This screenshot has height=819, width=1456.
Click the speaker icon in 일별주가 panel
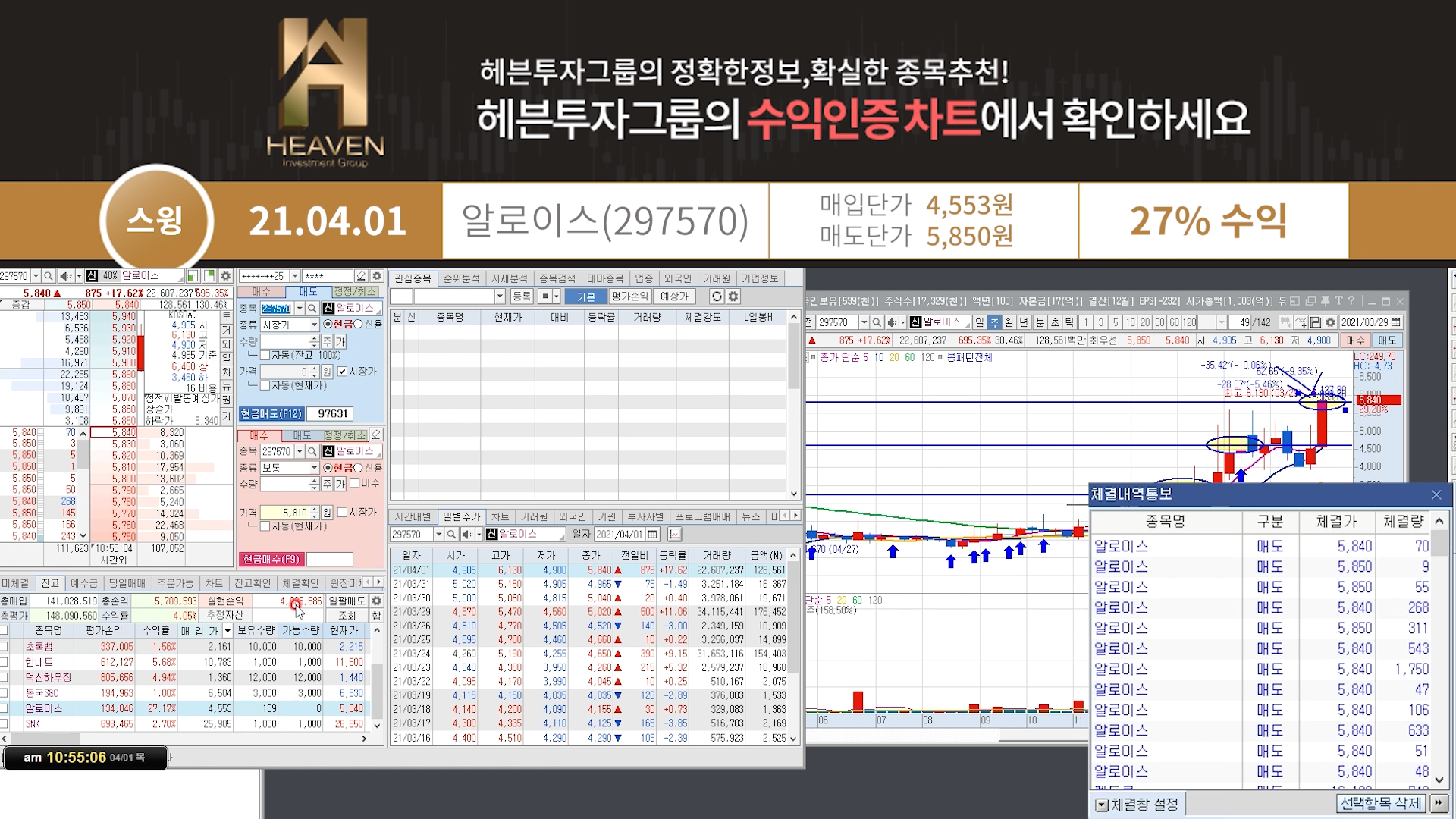click(x=468, y=535)
